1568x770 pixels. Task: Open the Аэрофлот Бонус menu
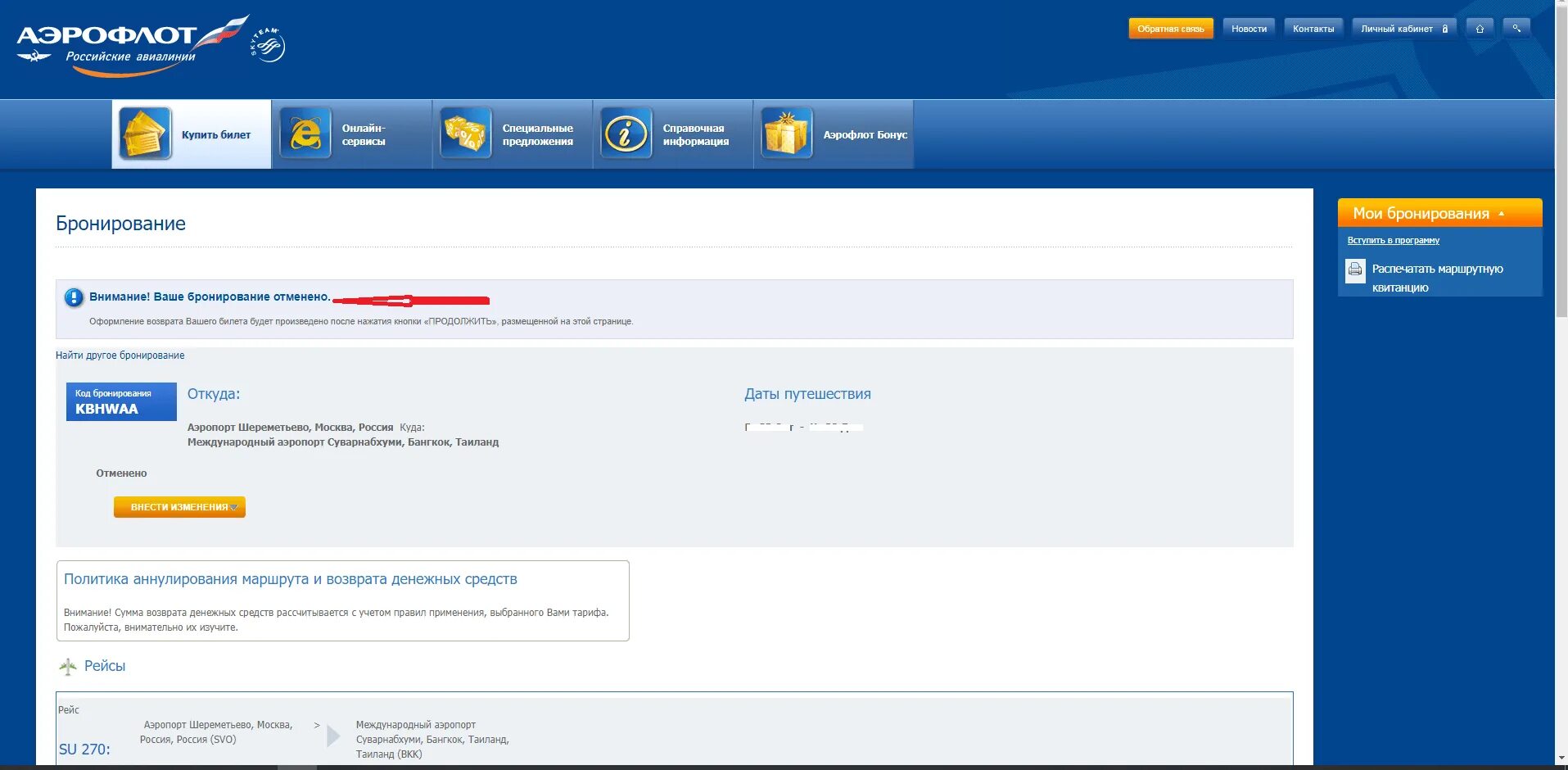coord(834,134)
